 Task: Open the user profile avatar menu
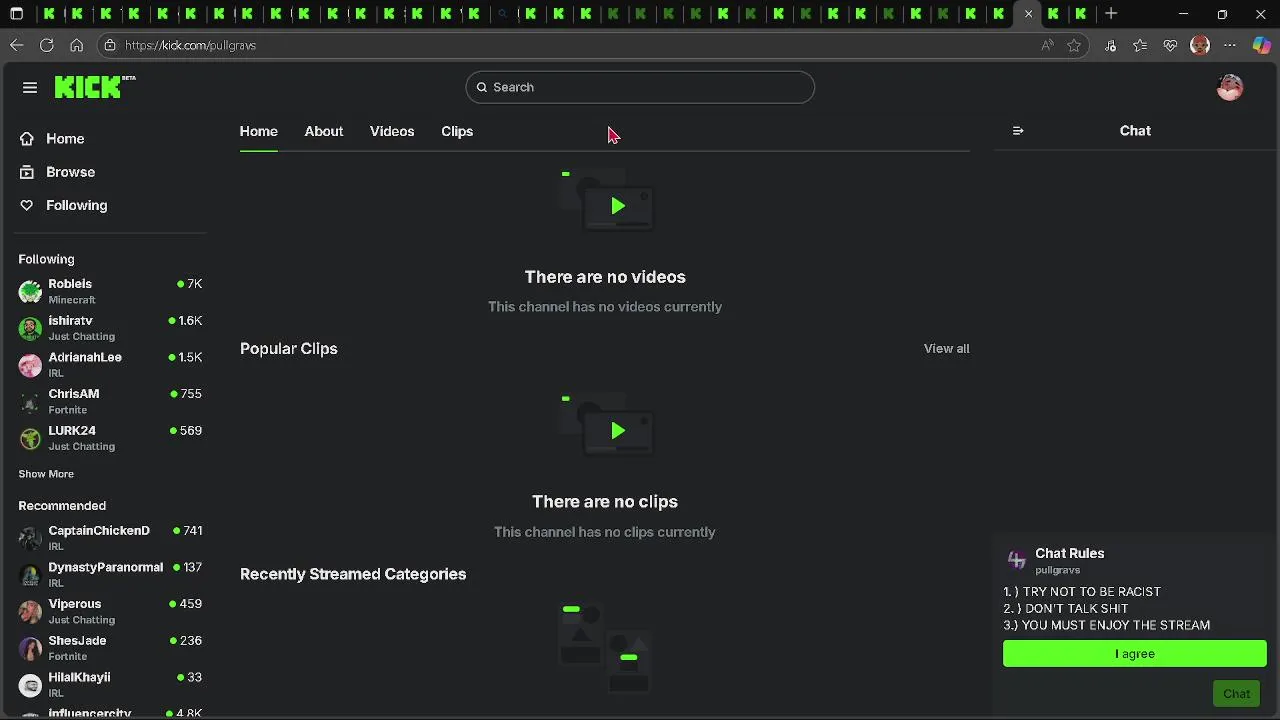(x=1230, y=87)
